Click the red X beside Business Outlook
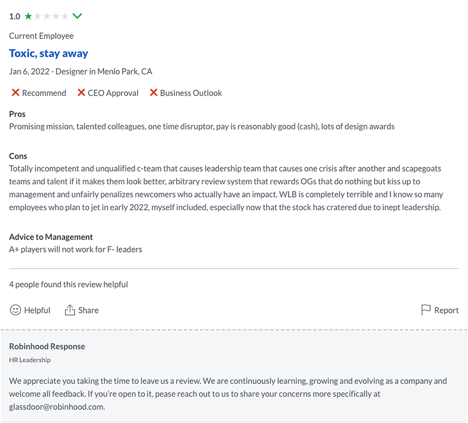 coord(153,93)
